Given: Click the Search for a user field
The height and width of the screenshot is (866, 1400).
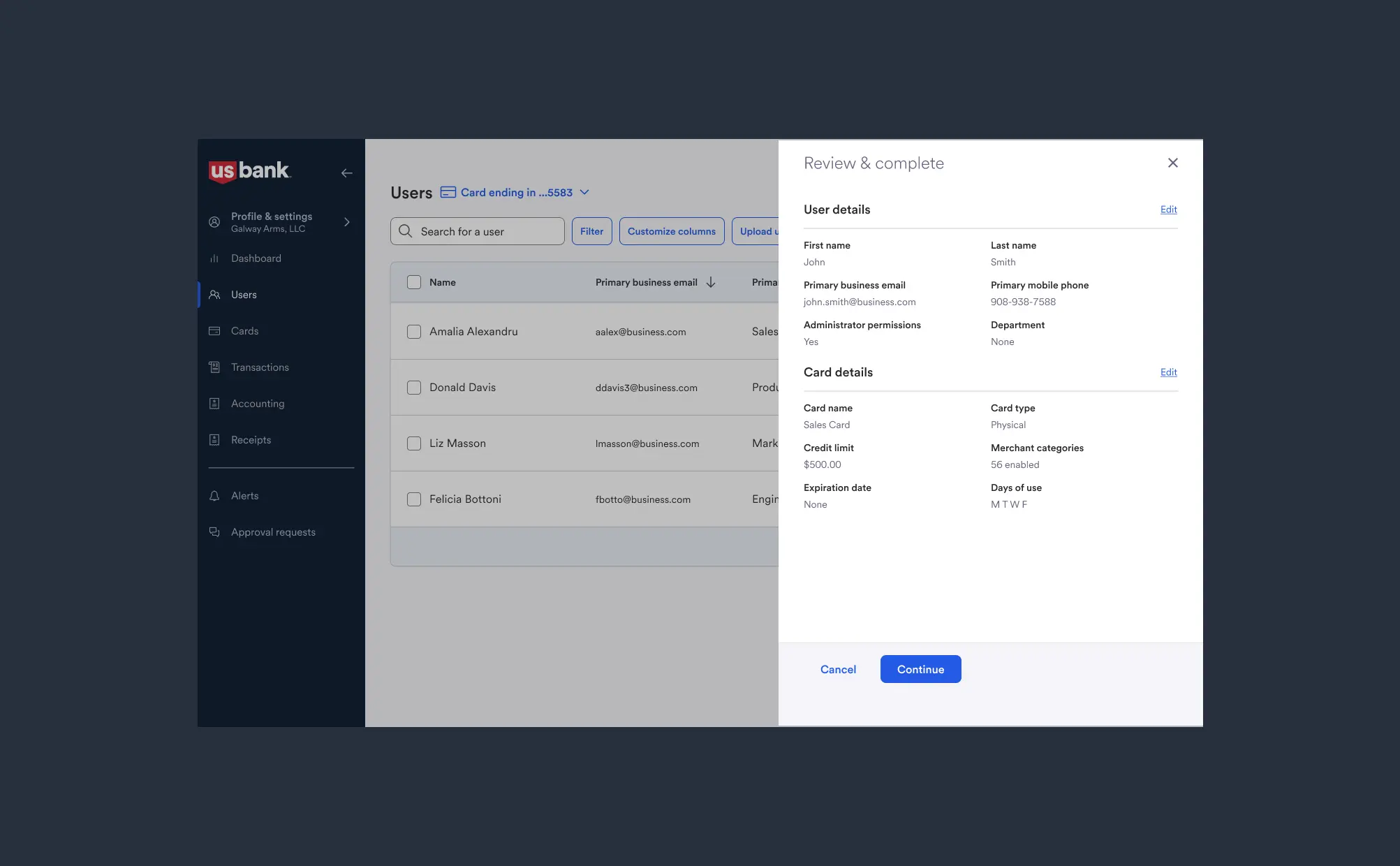Looking at the screenshot, I should coord(489,231).
